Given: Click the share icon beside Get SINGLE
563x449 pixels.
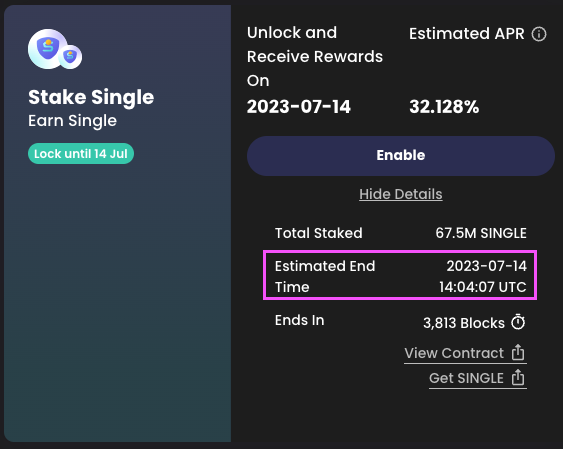Looking at the screenshot, I should coord(518,377).
